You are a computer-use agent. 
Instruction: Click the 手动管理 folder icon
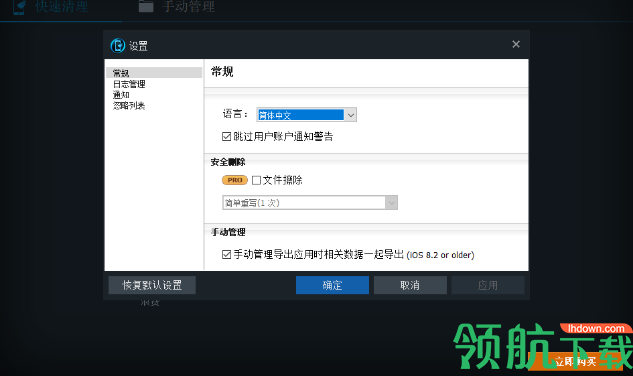click(146, 6)
